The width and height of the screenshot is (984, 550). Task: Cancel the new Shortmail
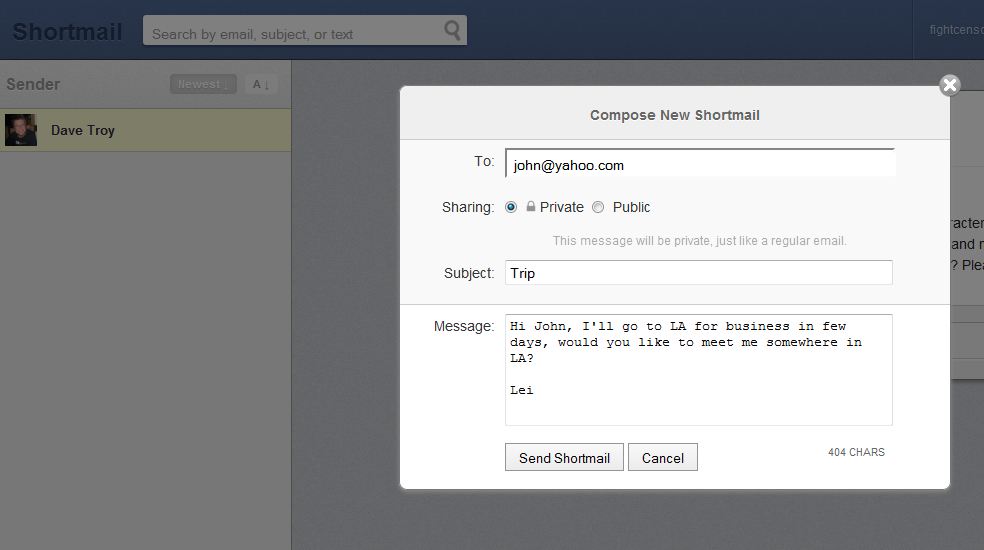point(663,458)
